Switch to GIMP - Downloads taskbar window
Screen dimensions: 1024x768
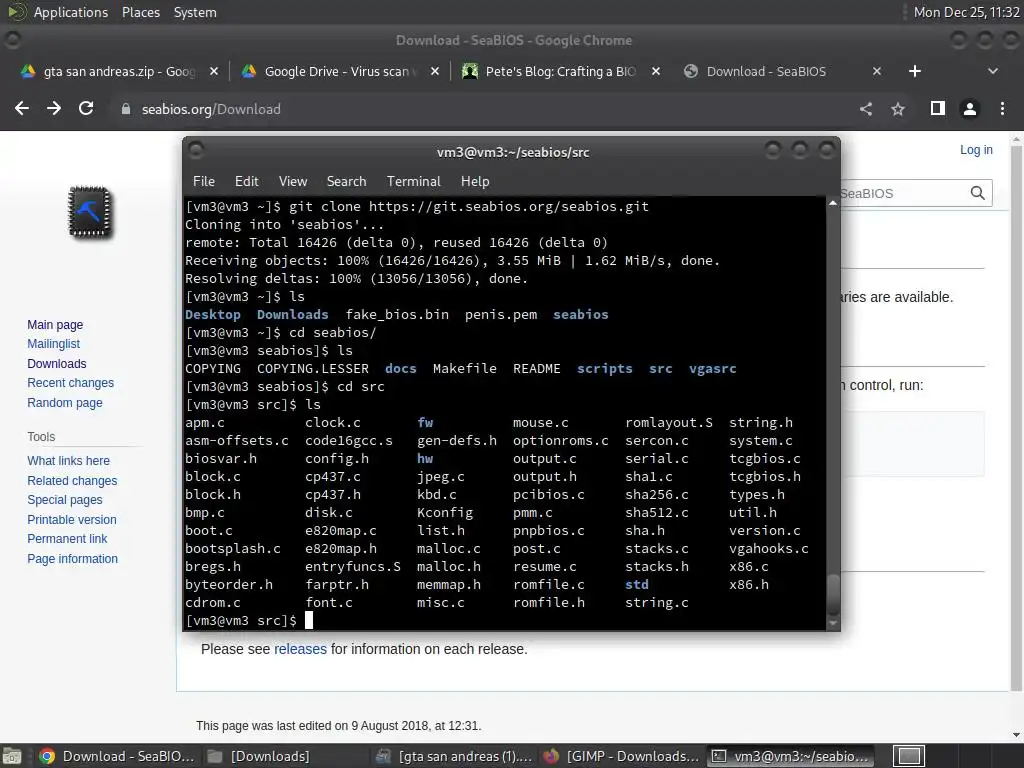pyautogui.click(x=622, y=756)
